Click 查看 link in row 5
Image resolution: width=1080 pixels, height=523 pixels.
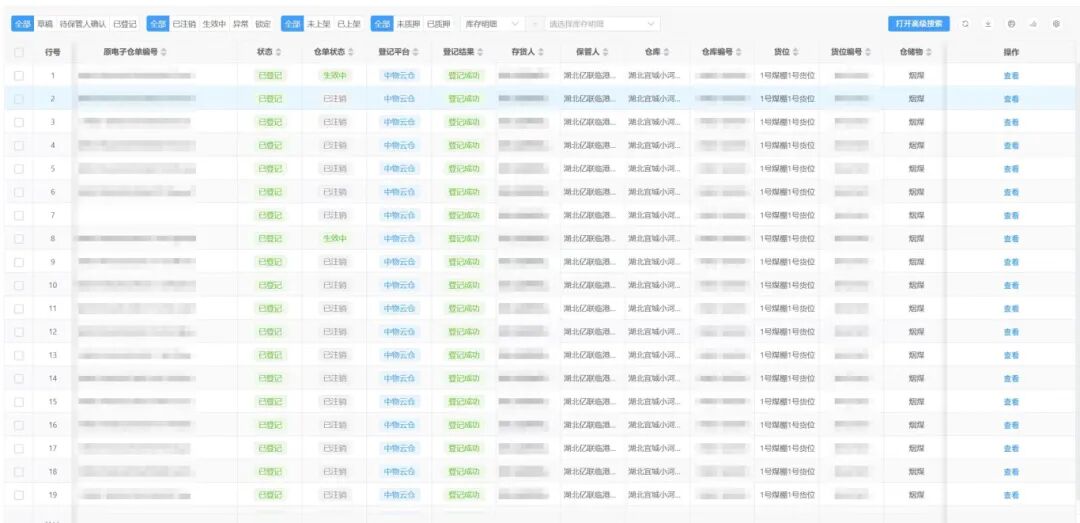[x=1011, y=169]
